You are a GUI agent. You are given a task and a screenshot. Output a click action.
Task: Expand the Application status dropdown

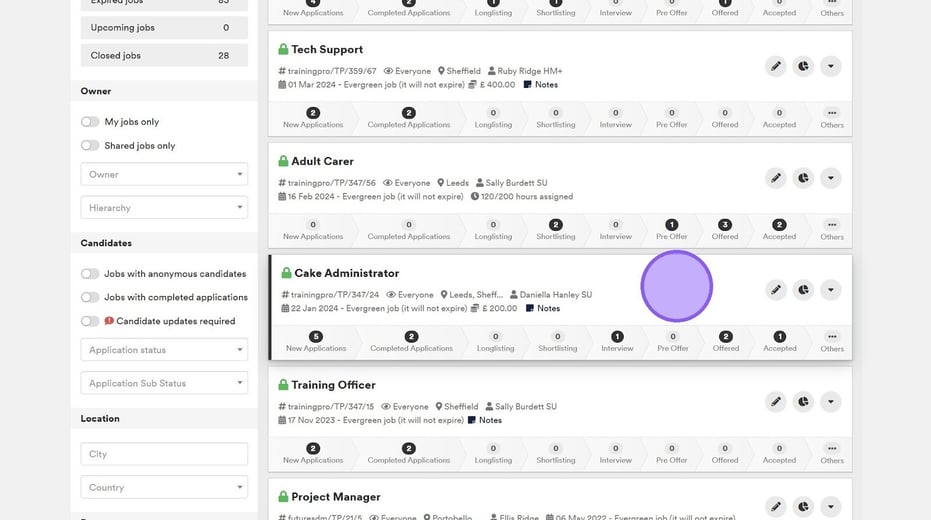pyautogui.click(x=164, y=350)
